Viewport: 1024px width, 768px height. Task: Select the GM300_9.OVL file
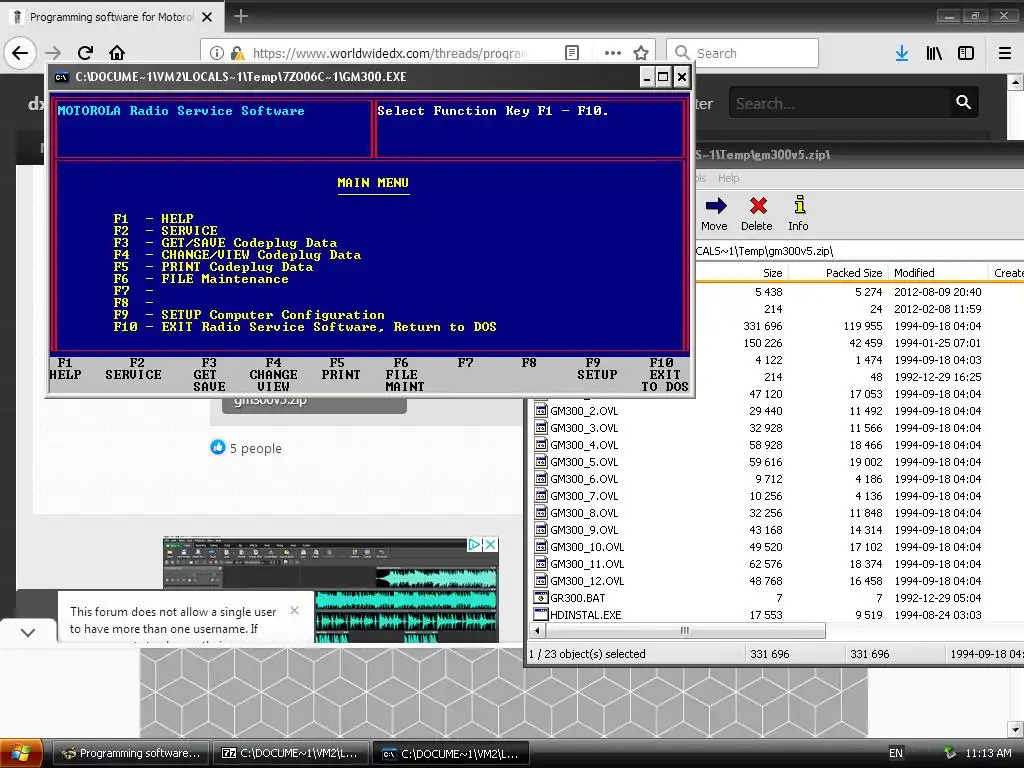click(577, 530)
